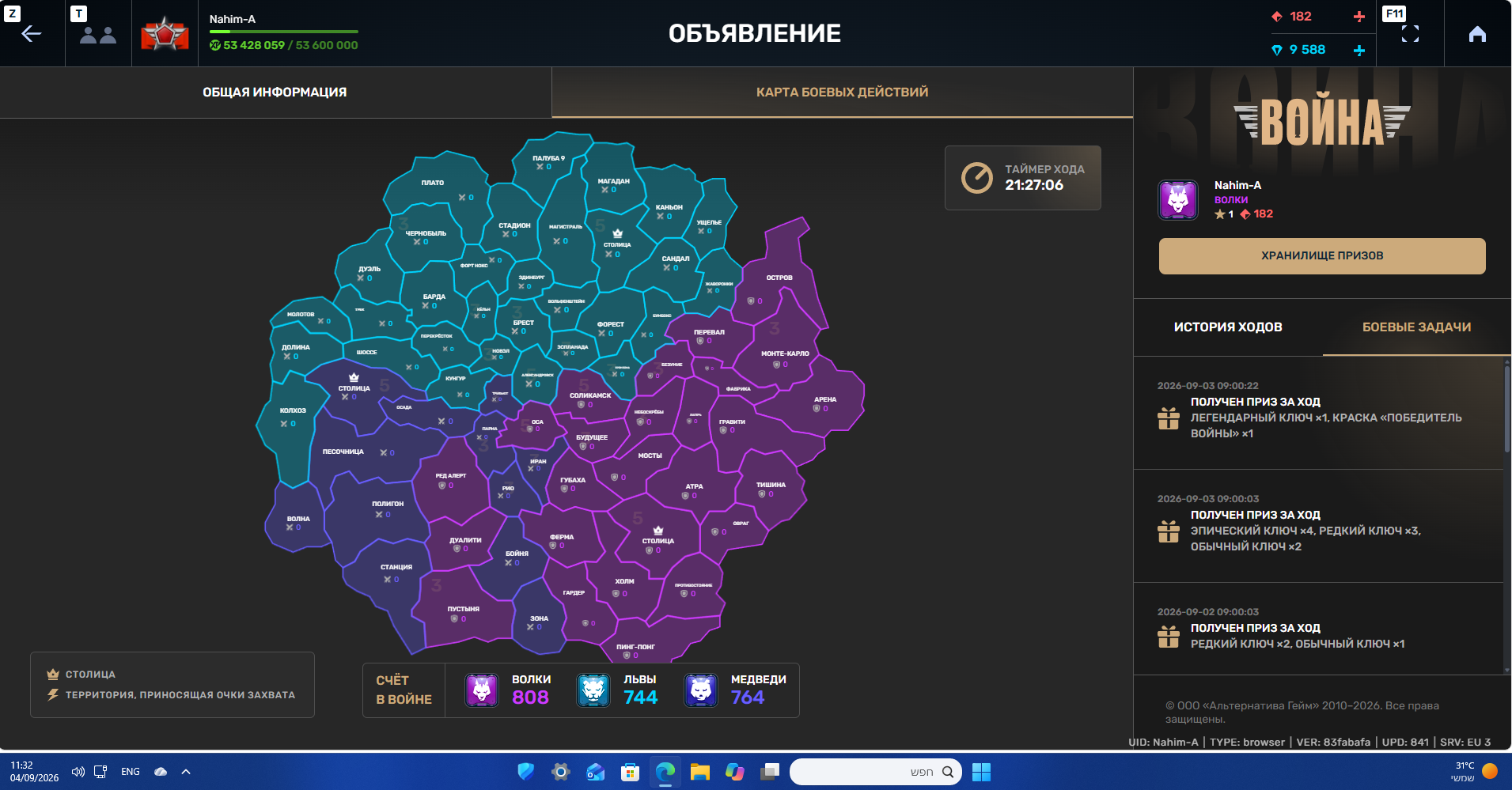Select the Станция territory
This screenshot has height=790, width=1512.
point(396,567)
